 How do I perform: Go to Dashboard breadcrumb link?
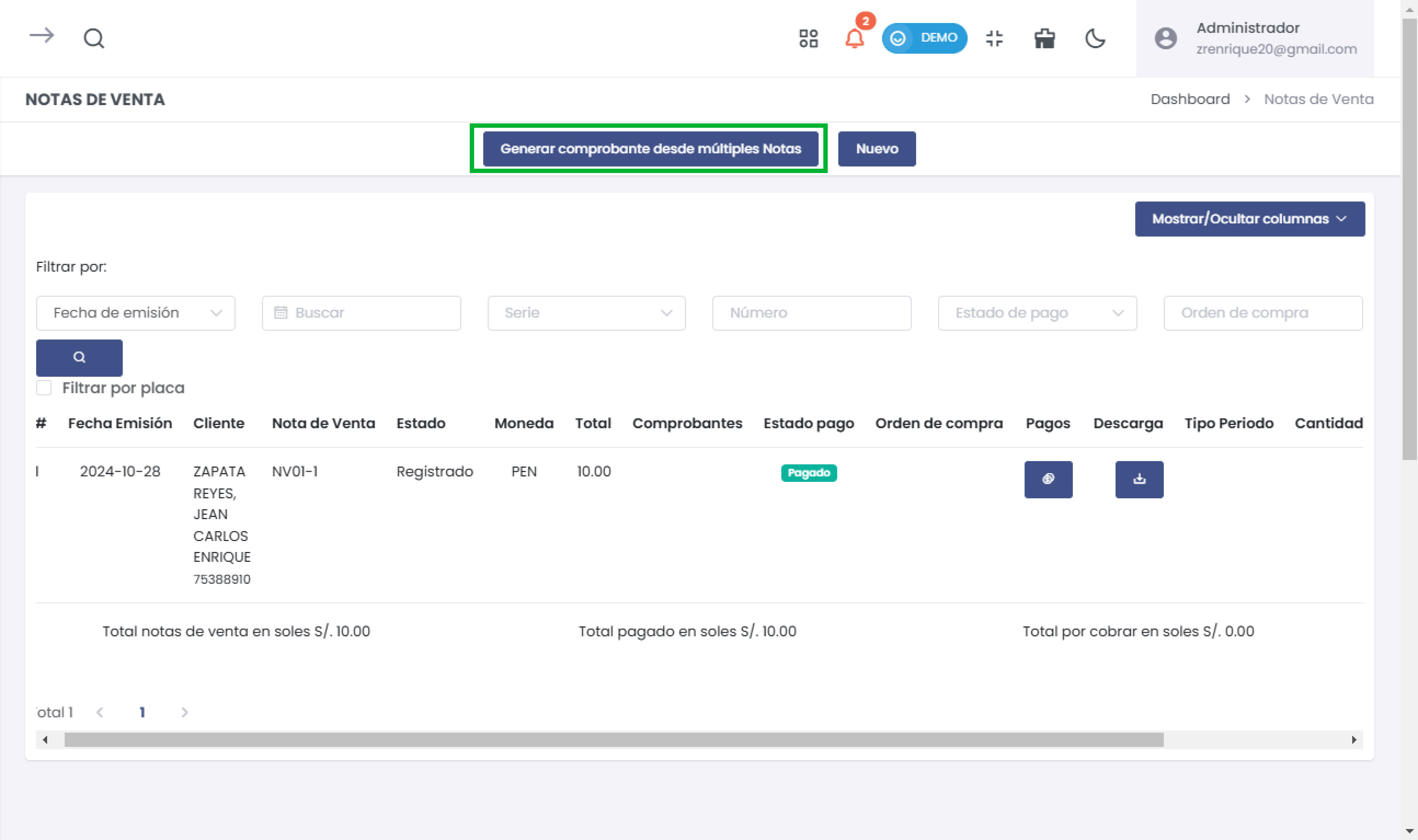coord(1190,99)
